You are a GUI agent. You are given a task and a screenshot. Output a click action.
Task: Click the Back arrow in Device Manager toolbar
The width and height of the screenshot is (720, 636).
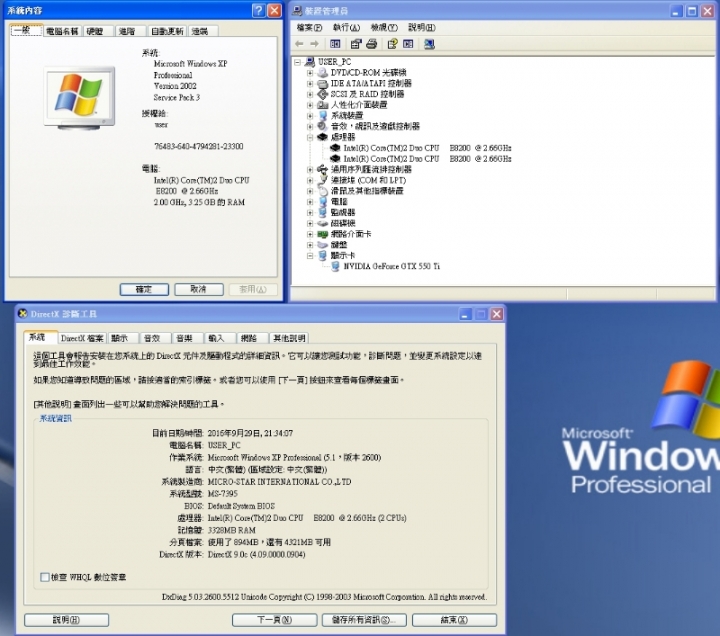(x=299, y=44)
